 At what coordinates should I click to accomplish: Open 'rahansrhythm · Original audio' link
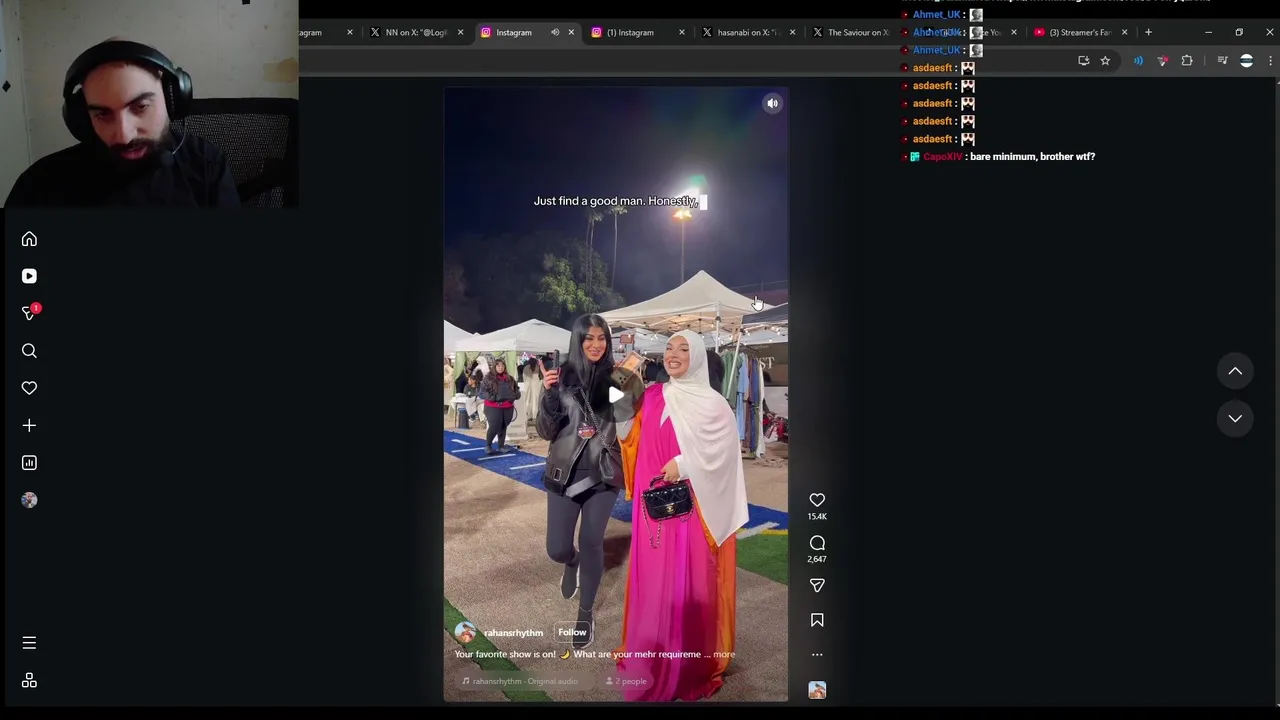pyautogui.click(x=520, y=681)
